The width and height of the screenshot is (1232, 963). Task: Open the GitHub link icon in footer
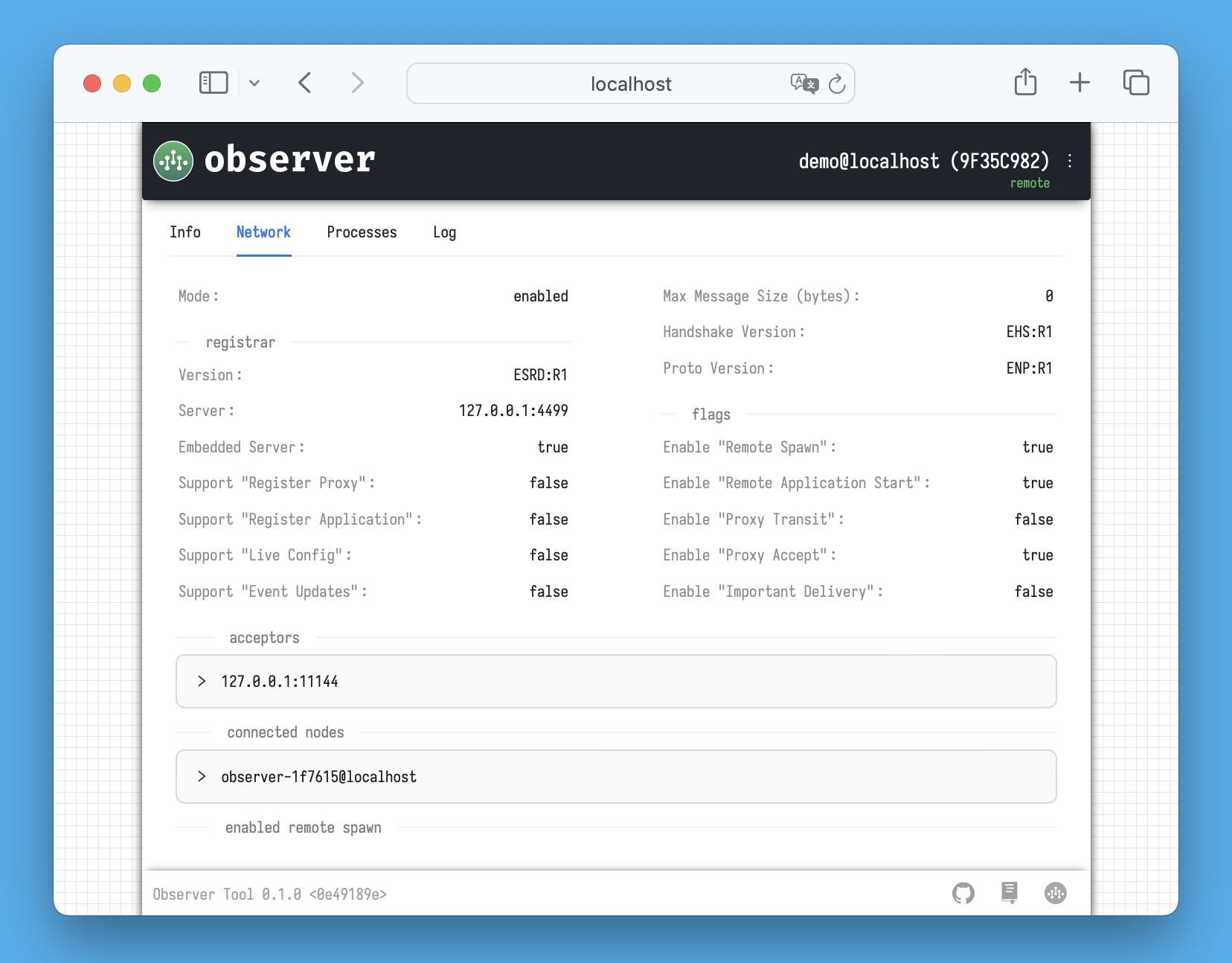(x=963, y=893)
